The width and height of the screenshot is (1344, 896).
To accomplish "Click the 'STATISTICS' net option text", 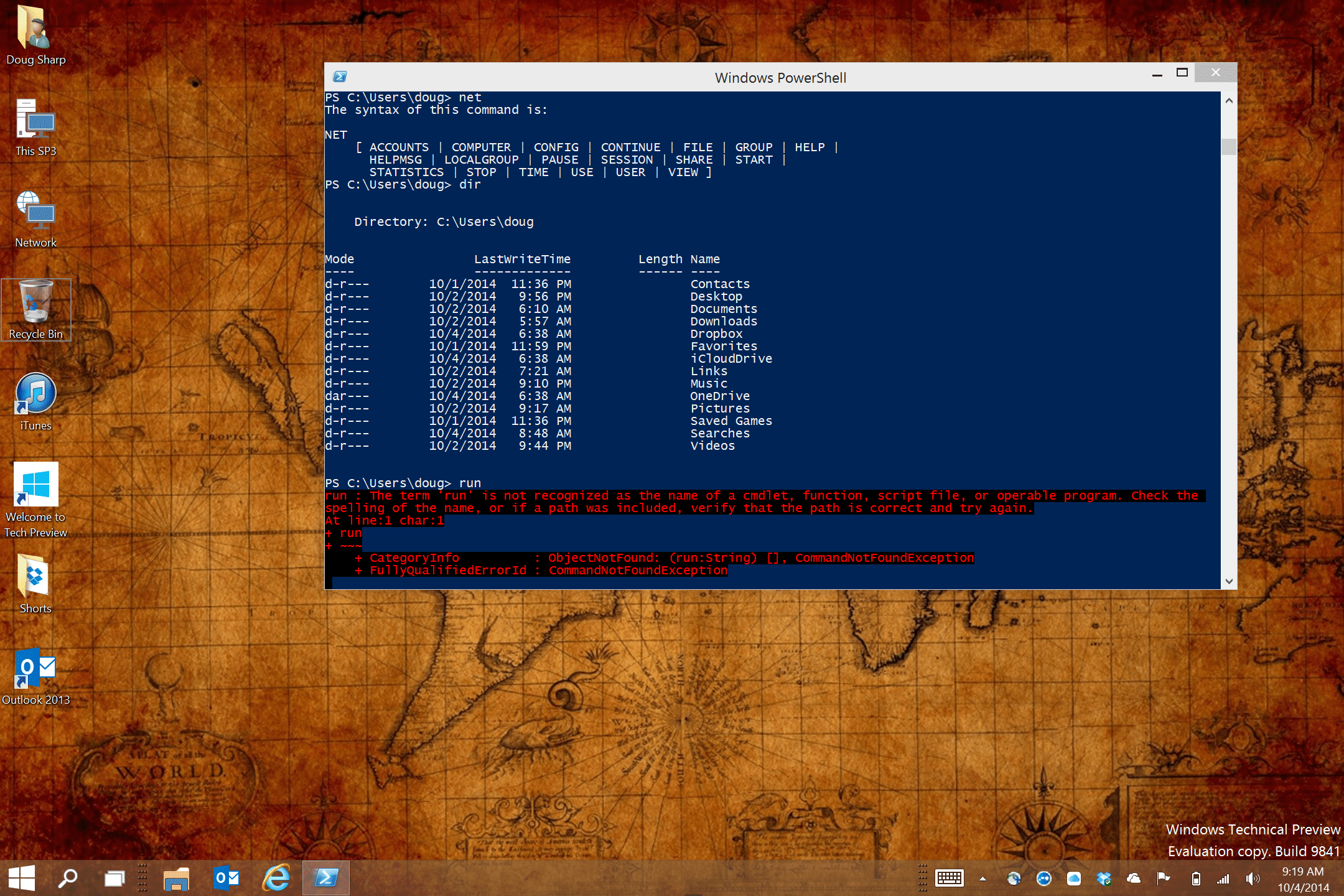I will pos(406,172).
